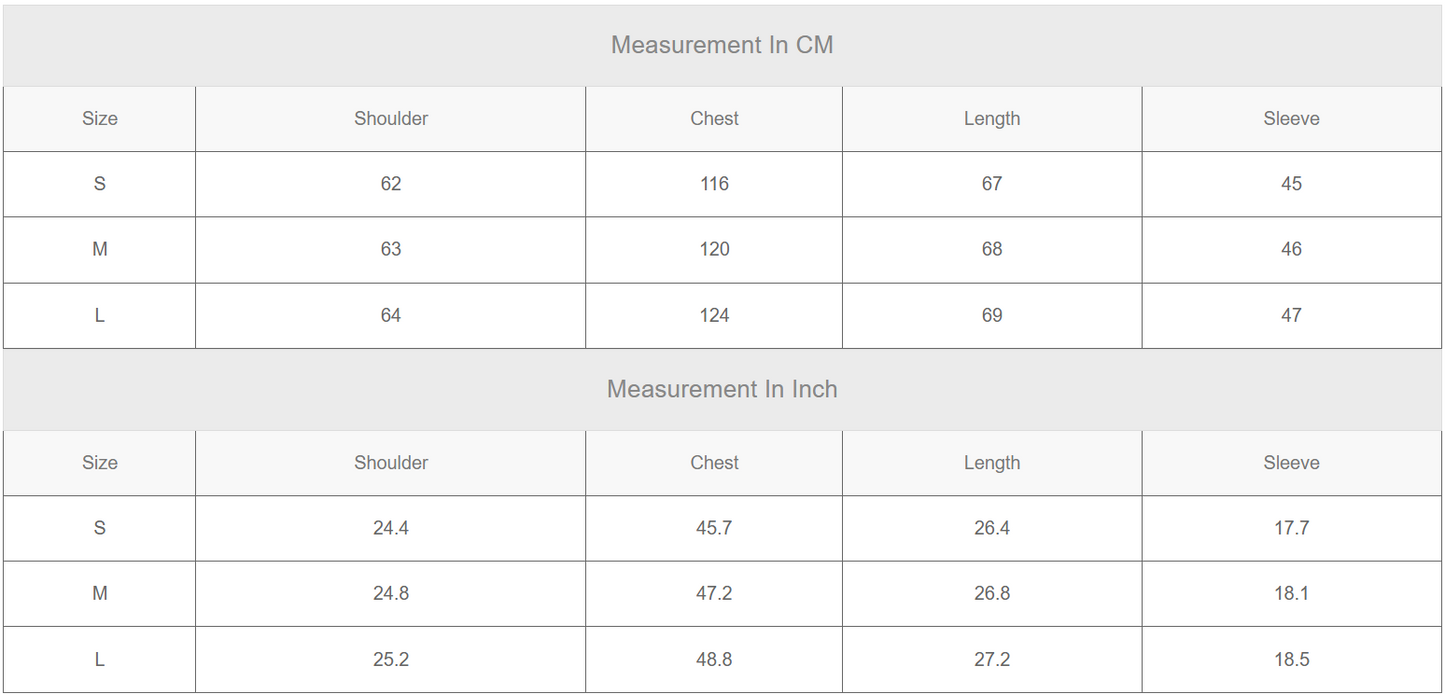Click the sleeve value 46

[x=1291, y=250]
